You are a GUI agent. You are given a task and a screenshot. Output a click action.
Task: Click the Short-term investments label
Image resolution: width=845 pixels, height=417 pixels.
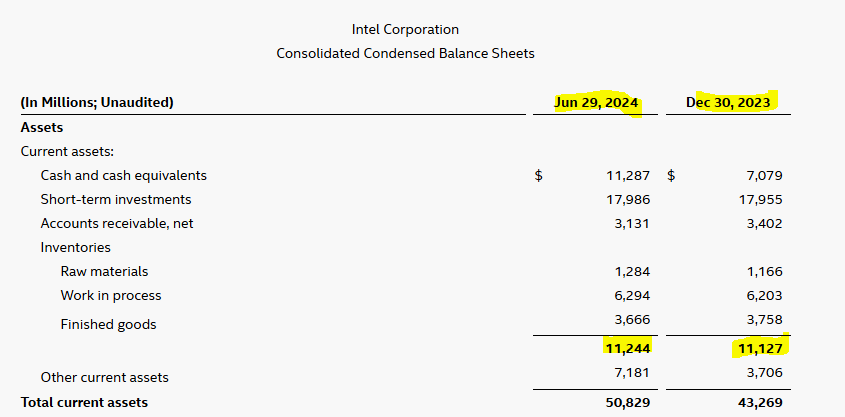pyautogui.click(x=116, y=199)
